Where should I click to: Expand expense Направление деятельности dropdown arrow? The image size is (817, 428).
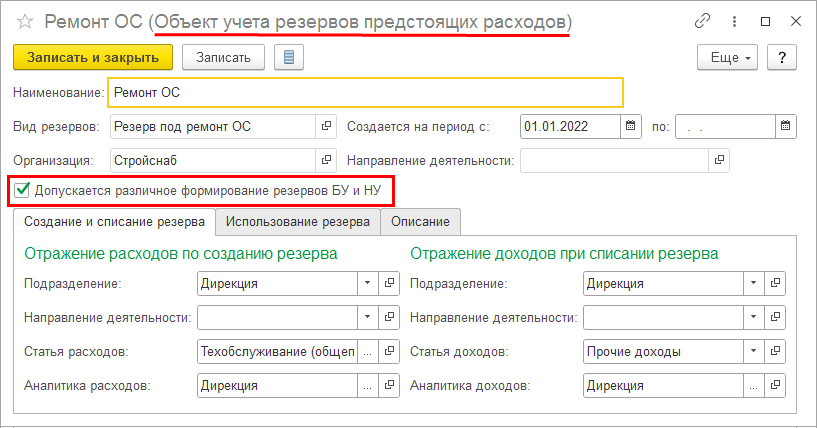point(367,318)
